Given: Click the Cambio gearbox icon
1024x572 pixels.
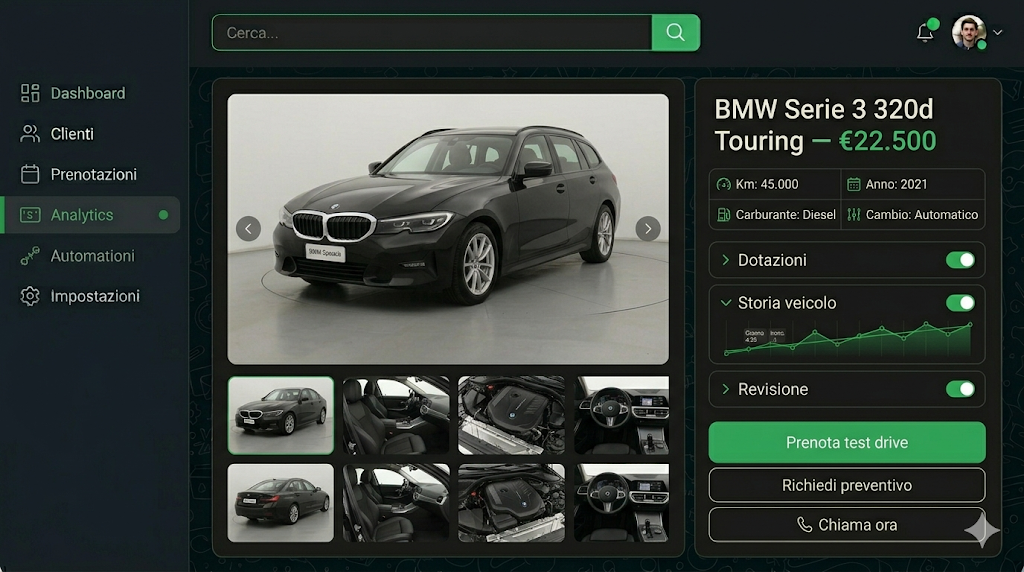Looking at the screenshot, I should coord(854,215).
